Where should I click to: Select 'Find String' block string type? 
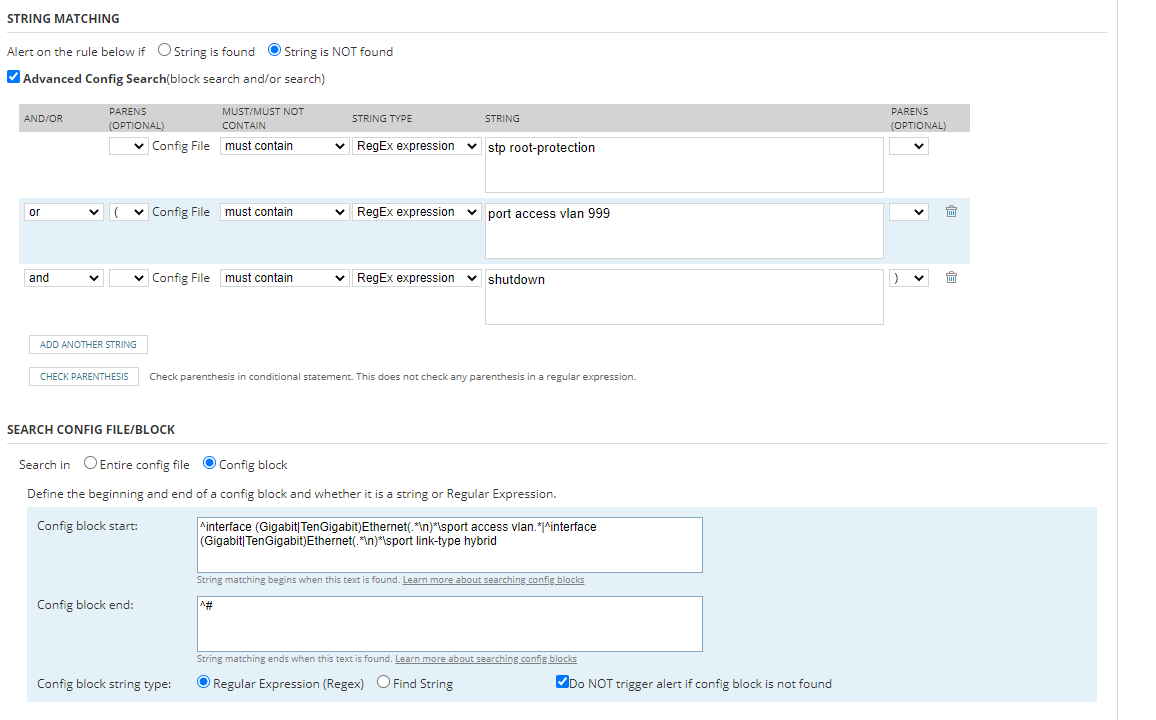click(383, 682)
